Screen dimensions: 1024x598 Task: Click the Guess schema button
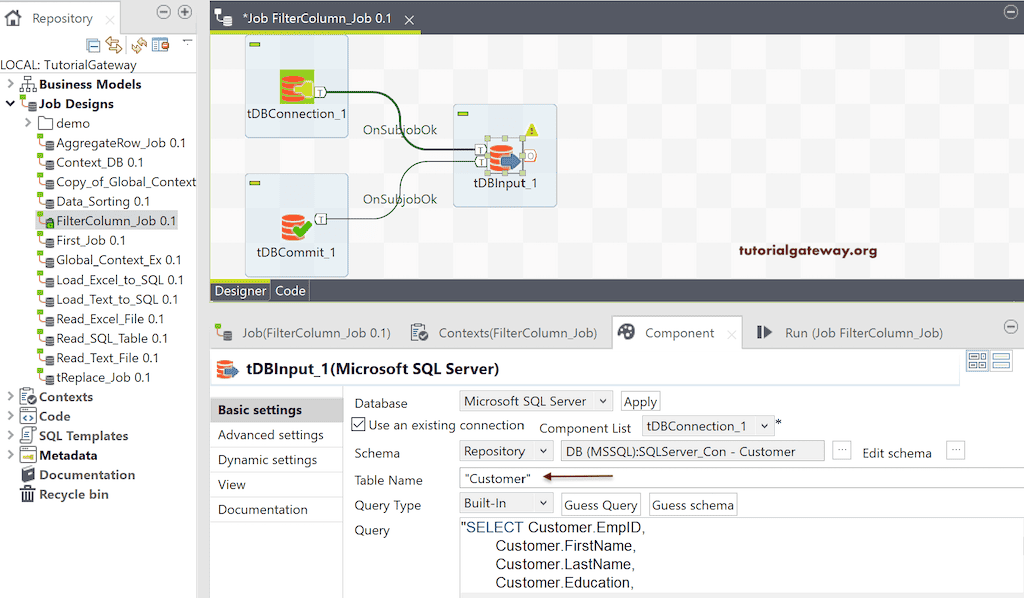coord(693,505)
